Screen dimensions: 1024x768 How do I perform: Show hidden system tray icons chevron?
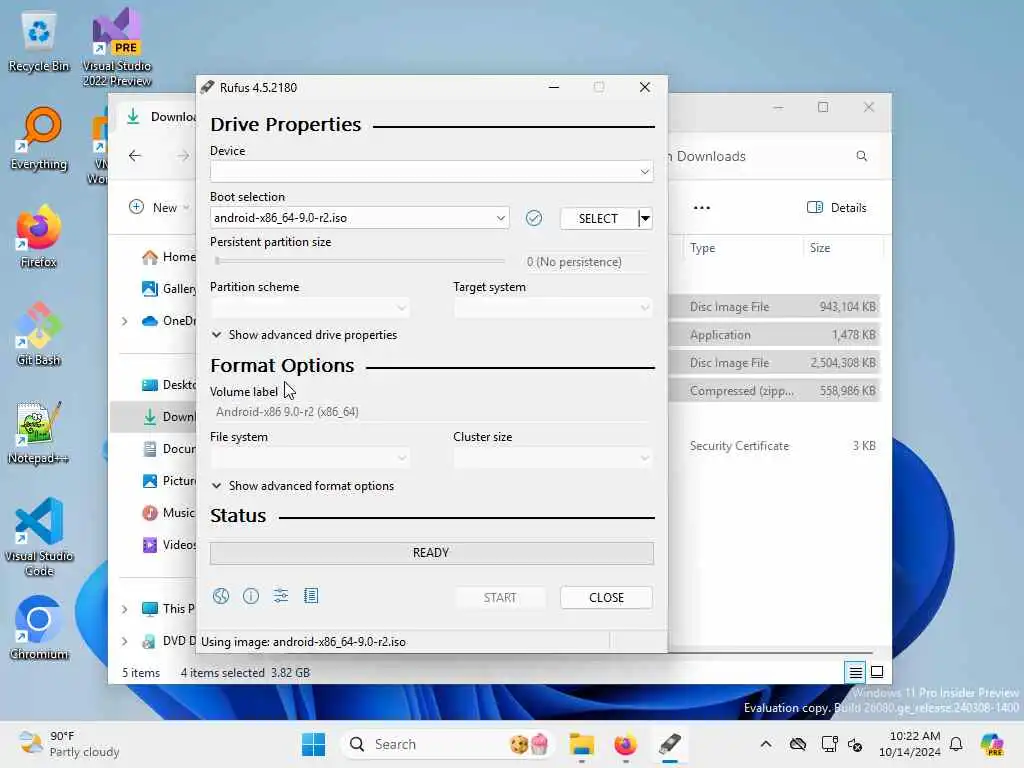(766, 744)
